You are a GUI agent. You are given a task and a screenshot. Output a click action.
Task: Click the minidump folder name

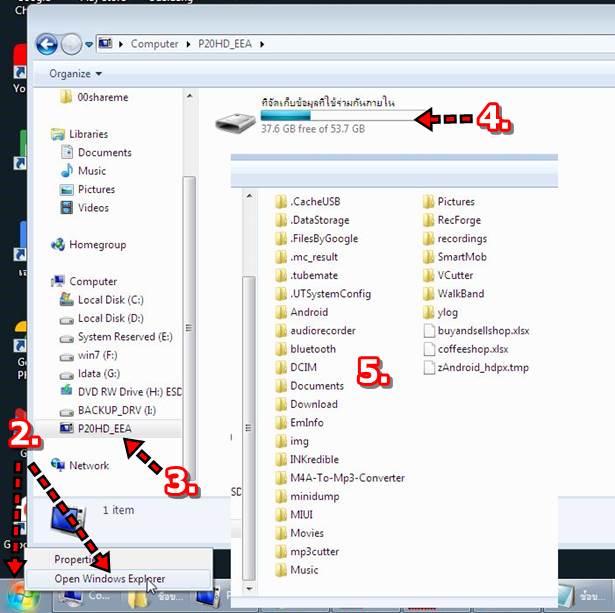pyautogui.click(x=315, y=497)
